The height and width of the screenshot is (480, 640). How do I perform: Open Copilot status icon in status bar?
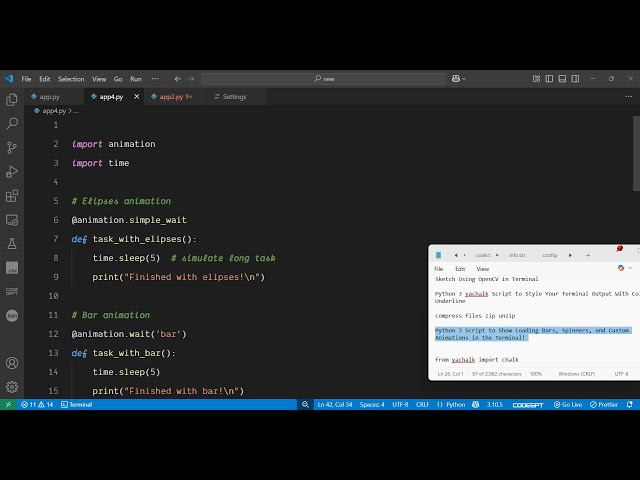click(476, 404)
